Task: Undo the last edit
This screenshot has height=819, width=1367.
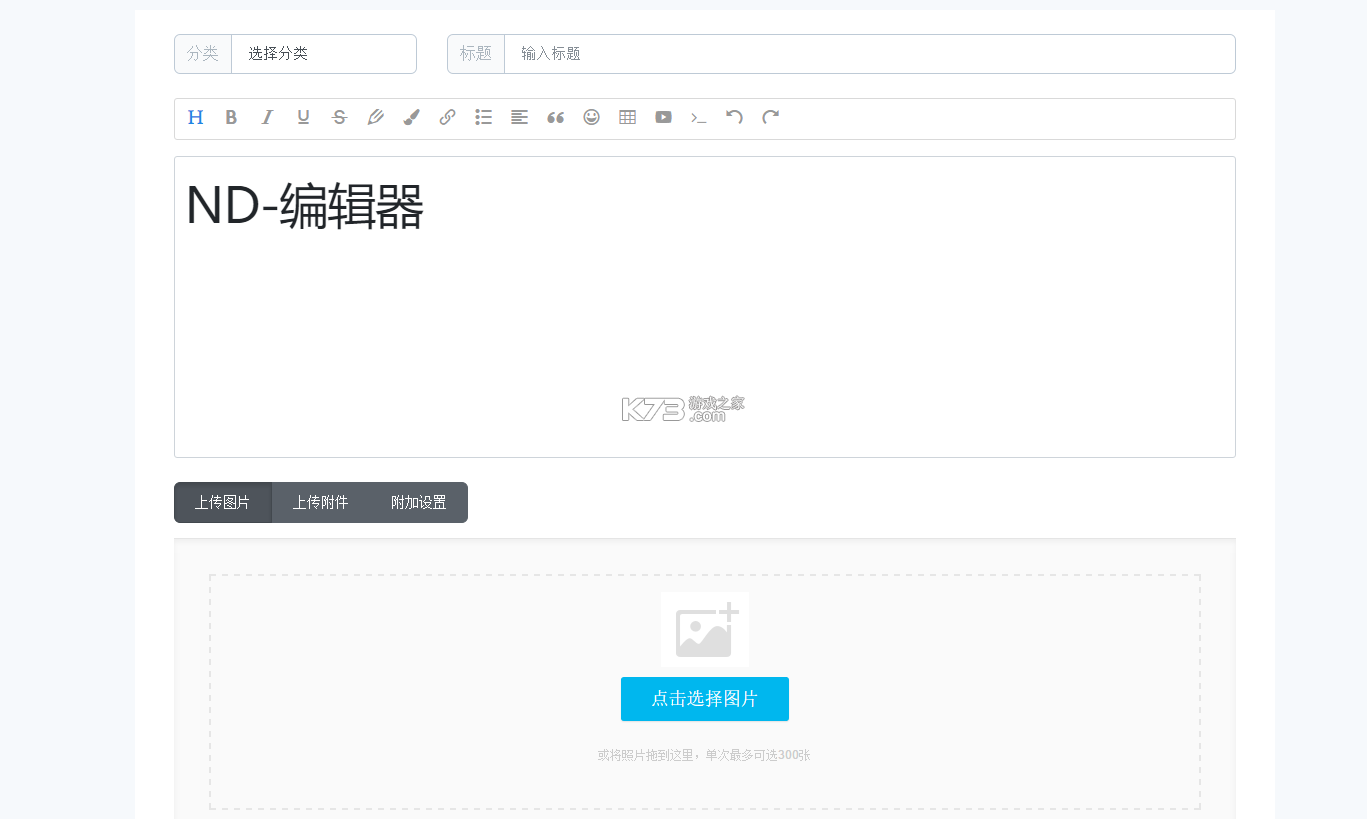Action: (735, 117)
